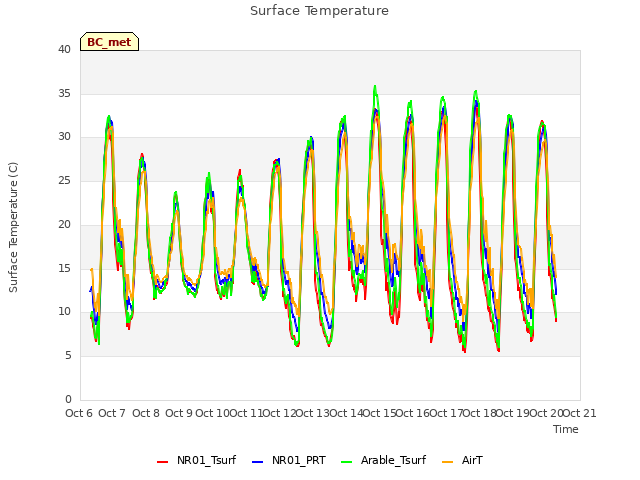The height and width of the screenshot is (480, 640).
Task: Click the Time x-axis label
Action: [566, 429]
